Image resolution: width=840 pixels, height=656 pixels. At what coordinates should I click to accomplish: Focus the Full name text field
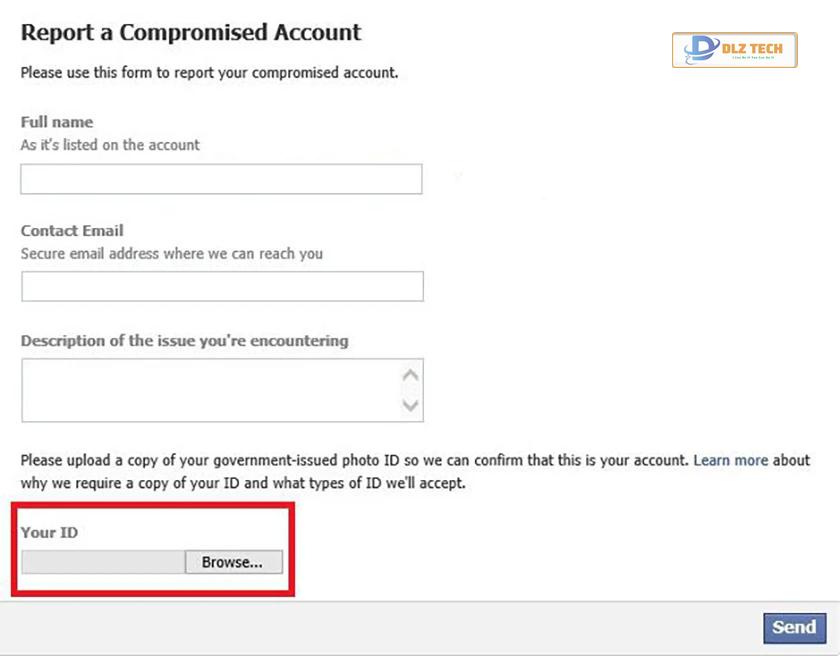221,179
